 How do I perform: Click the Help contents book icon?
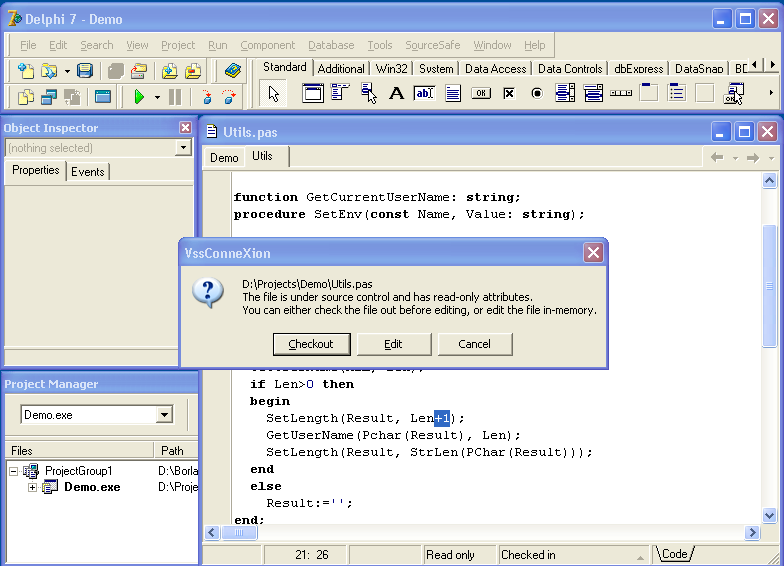(233, 71)
